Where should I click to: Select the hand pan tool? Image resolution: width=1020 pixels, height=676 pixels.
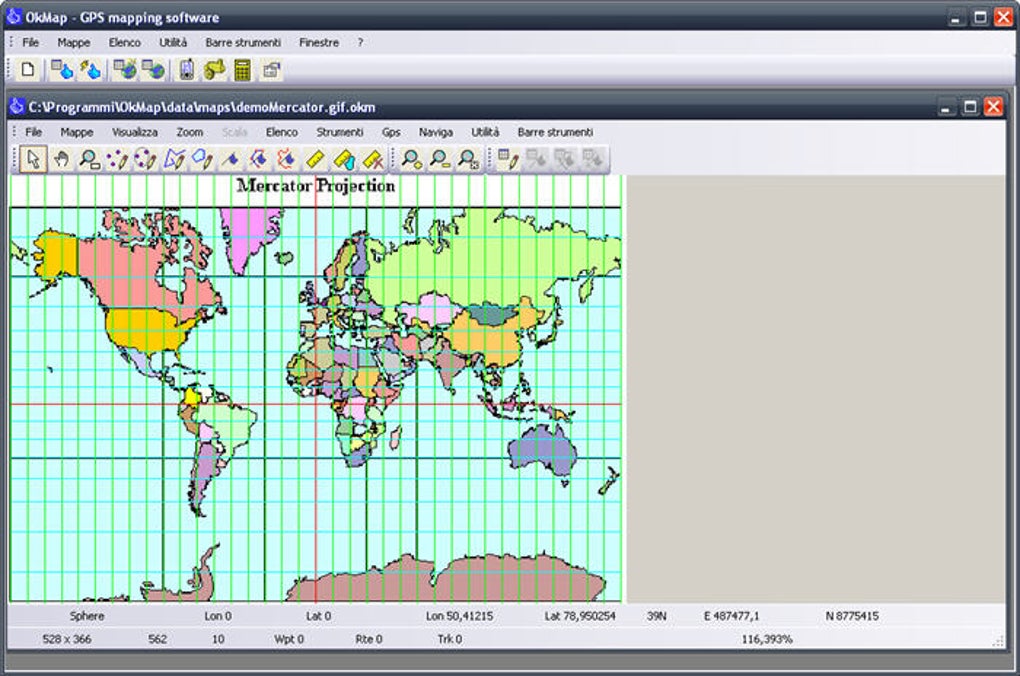61,159
